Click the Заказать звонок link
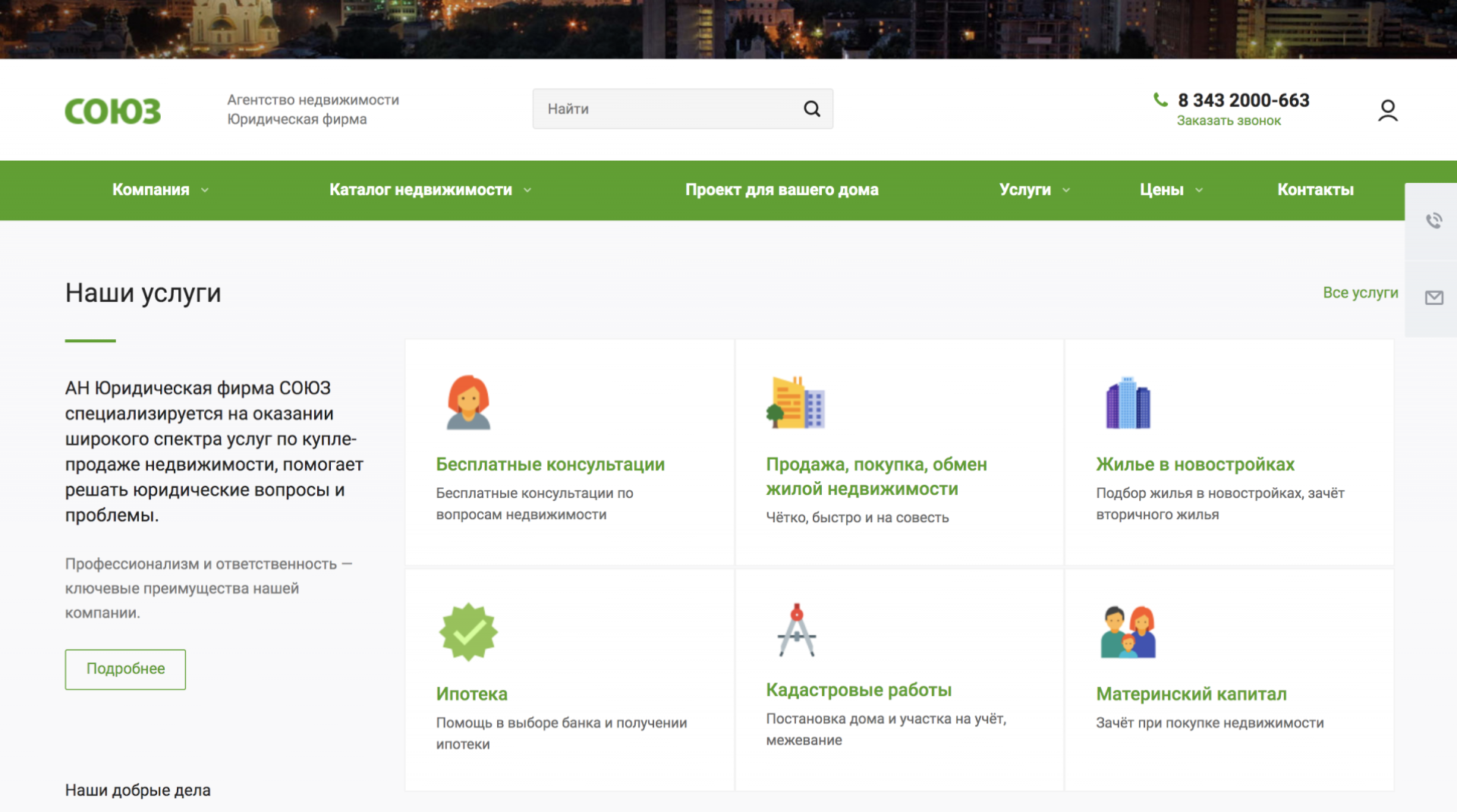 pyautogui.click(x=1228, y=121)
